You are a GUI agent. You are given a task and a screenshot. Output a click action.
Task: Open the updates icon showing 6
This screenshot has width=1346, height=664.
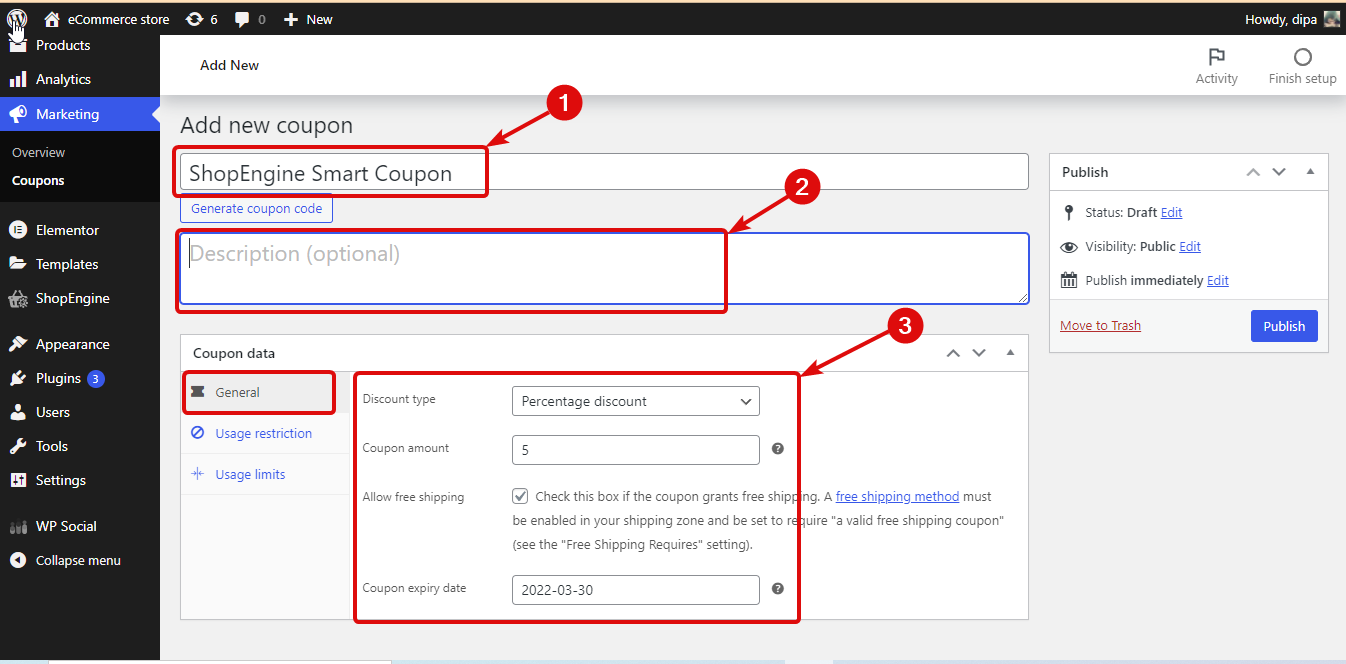tap(195, 19)
